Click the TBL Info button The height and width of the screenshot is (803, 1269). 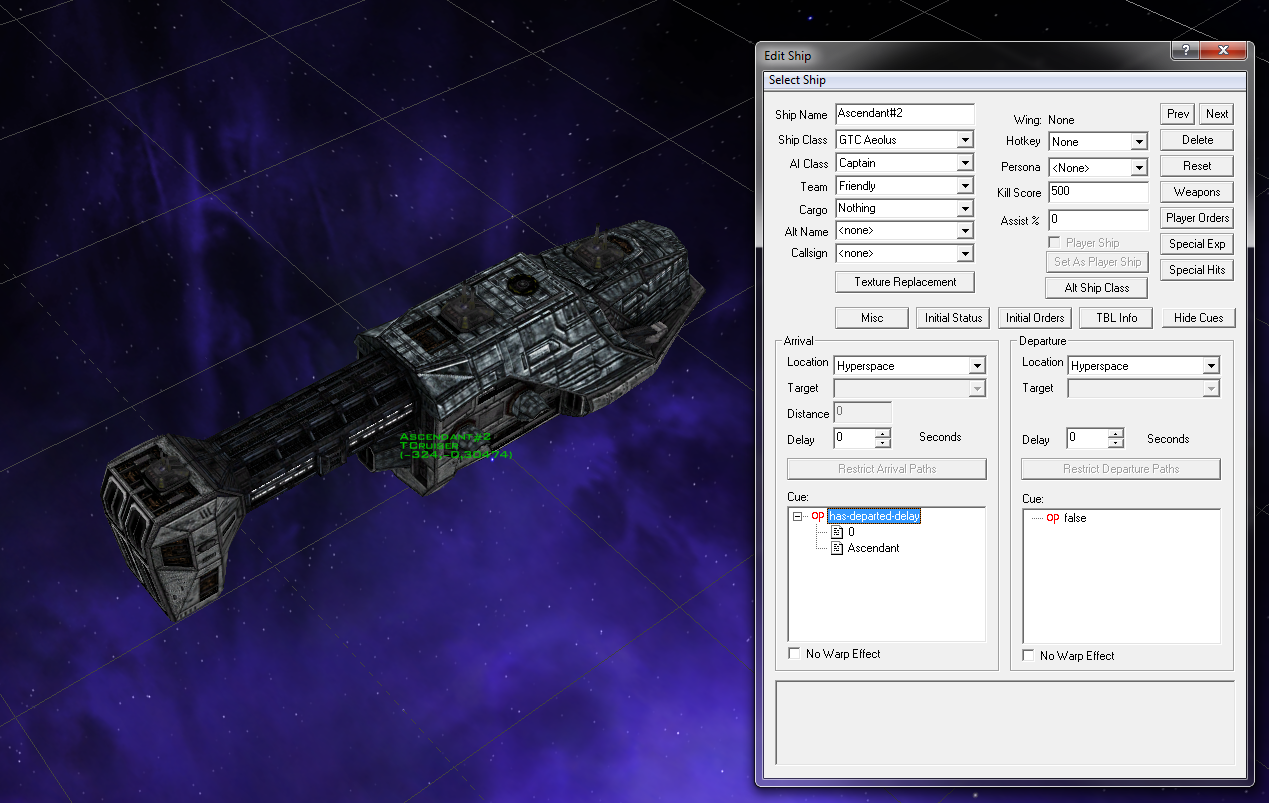tap(1116, 318)
